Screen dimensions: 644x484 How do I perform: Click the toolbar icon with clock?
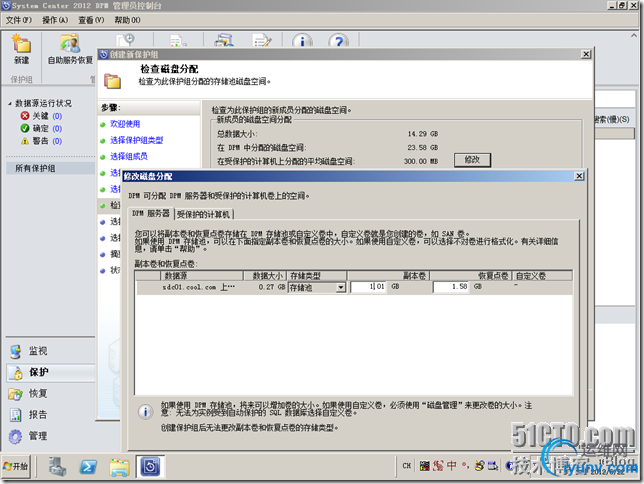click(x=126, y=40)
